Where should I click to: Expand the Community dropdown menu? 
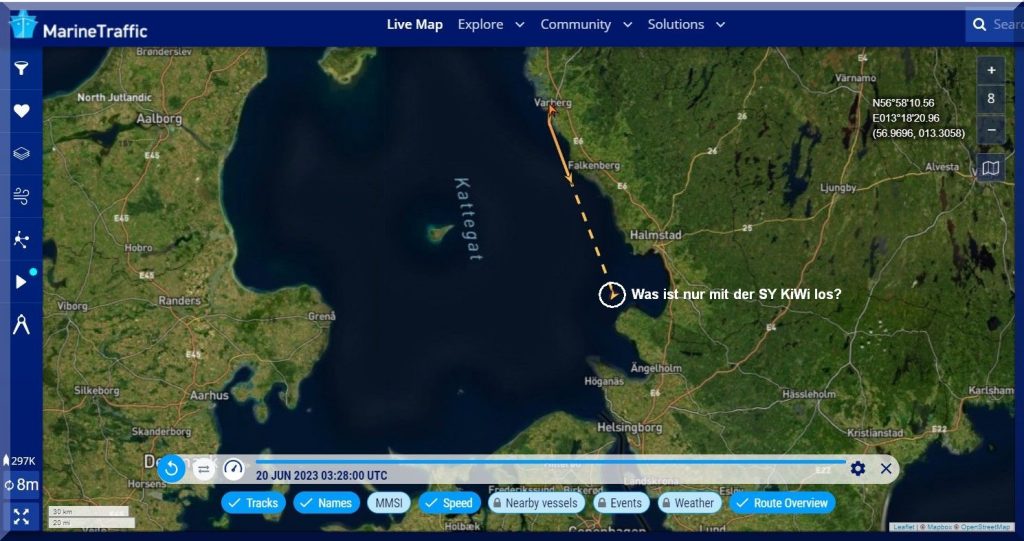(x=586, y=24)
